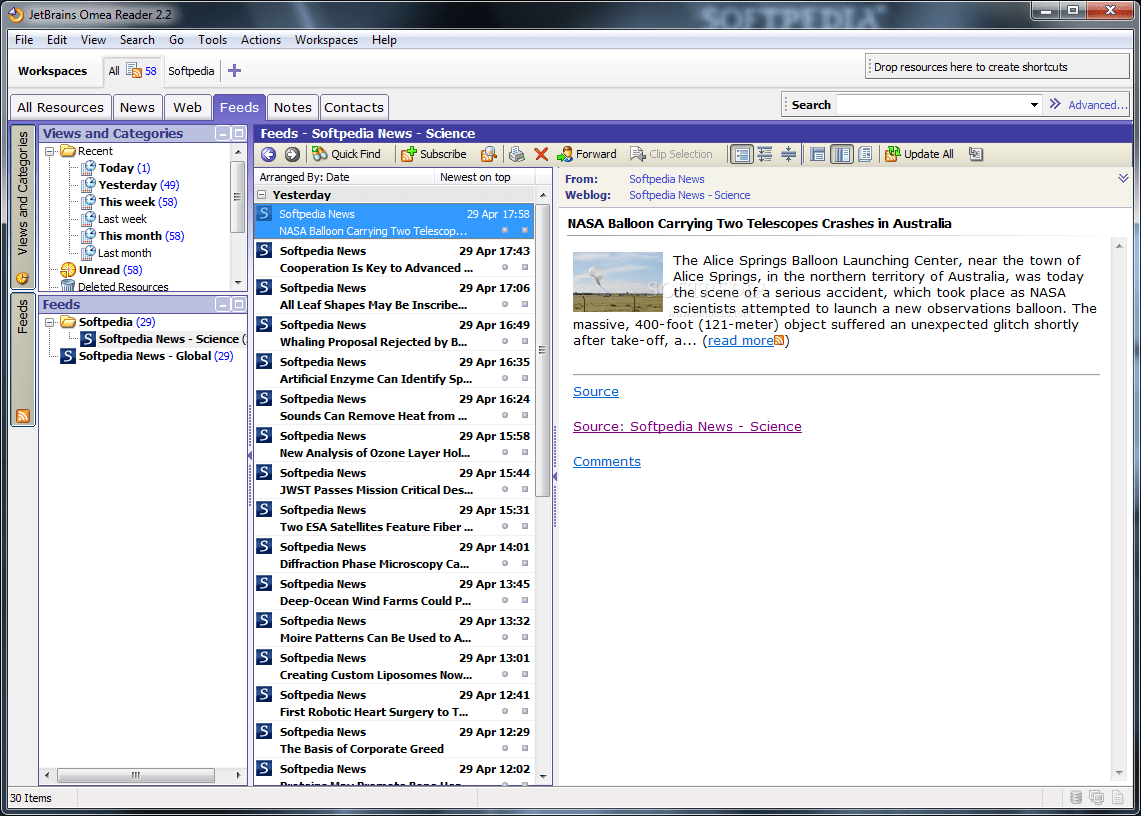Switch to horizontal preview layout icon
The height and width of the screenshot is (816, 1141).
[x=817, y=154]
